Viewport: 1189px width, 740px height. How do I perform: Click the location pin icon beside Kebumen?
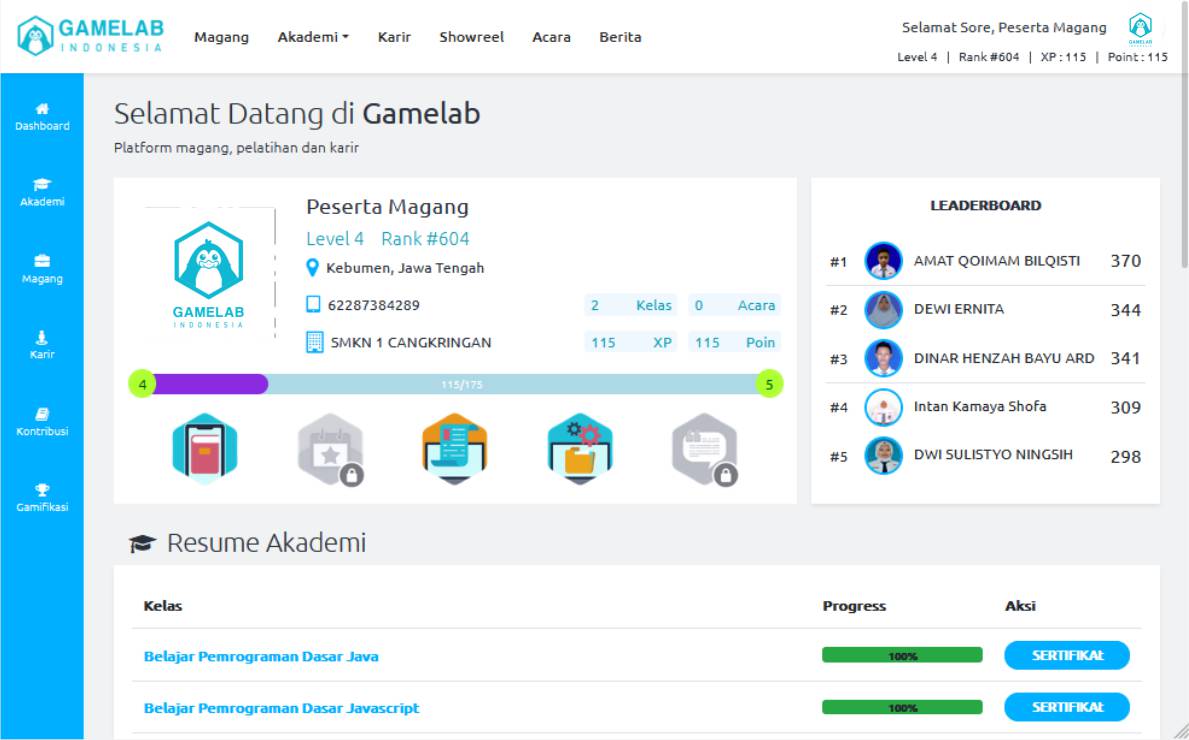[312, 268]
